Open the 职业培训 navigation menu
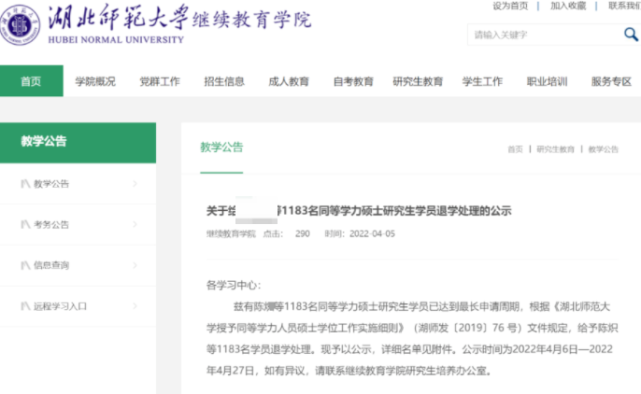Image resolution: width=641 pixels, height=394 pixels. [x=547, y=81]
